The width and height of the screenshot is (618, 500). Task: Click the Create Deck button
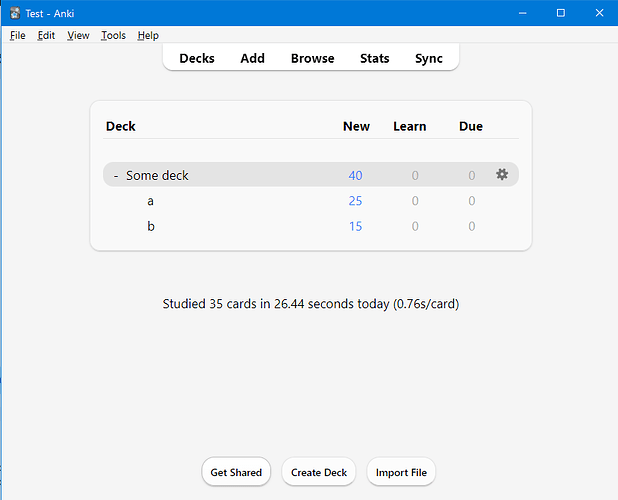[319, 472]
